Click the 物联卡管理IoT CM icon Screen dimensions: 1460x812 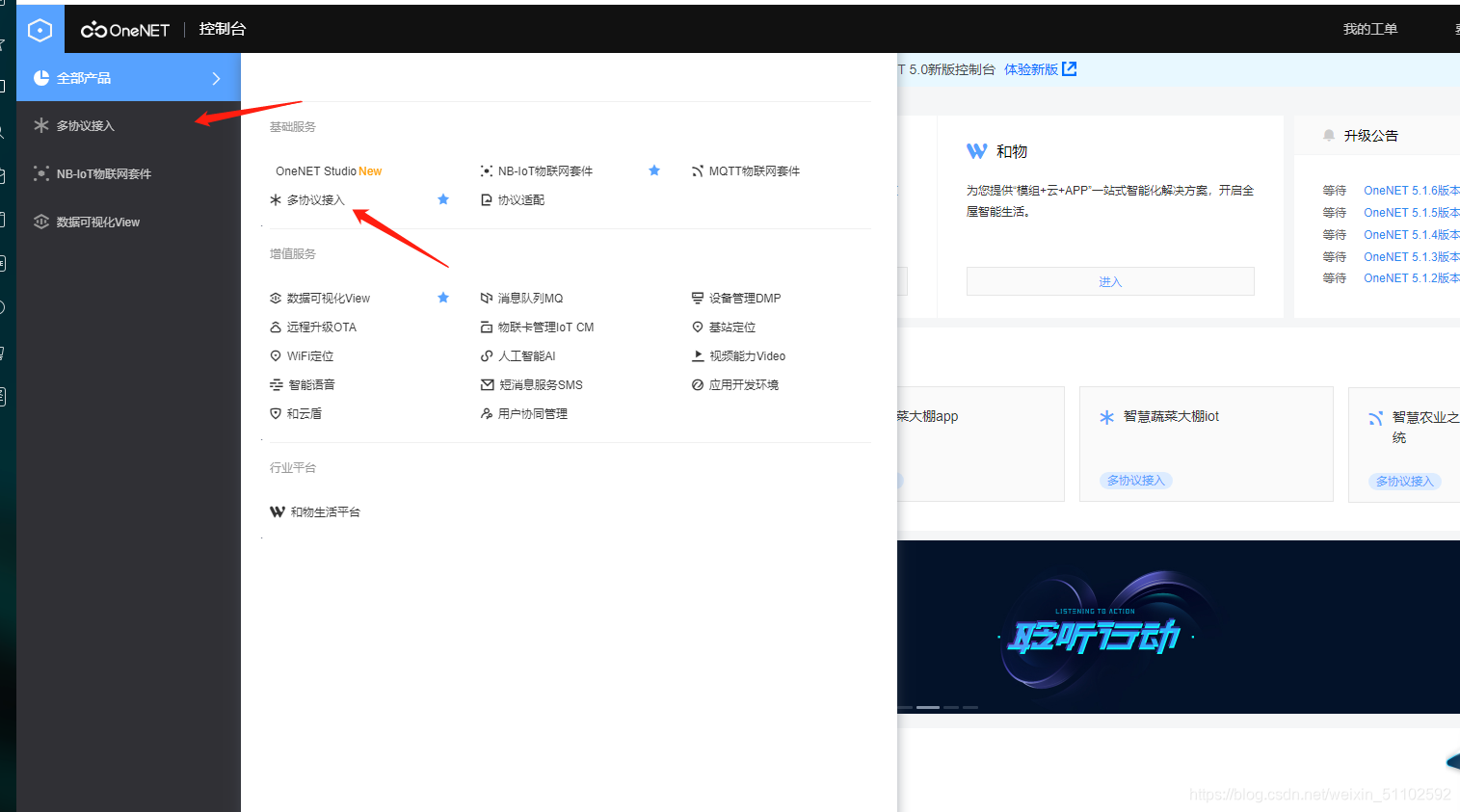click(487, 327)
